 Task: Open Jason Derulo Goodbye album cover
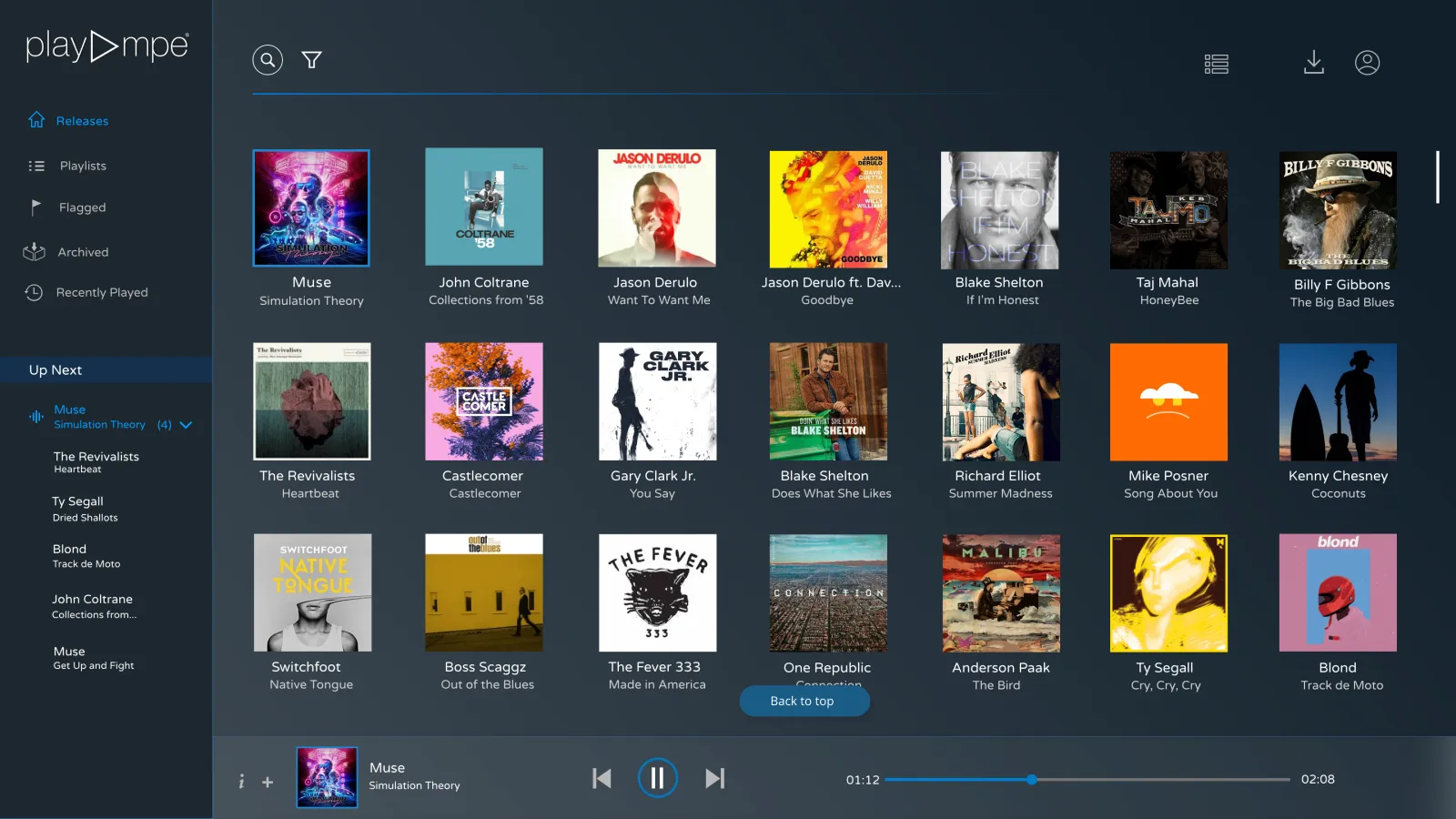pyautogui.click(x=828, y=209)
